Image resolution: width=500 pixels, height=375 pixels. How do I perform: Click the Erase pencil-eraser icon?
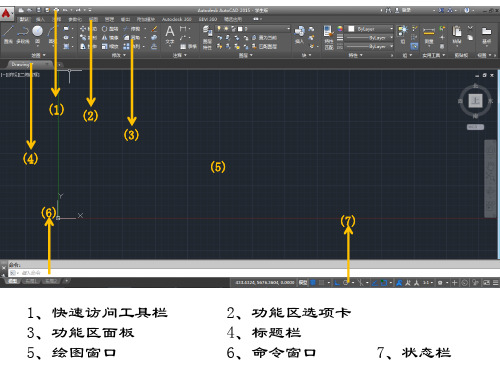coord(154,29)
